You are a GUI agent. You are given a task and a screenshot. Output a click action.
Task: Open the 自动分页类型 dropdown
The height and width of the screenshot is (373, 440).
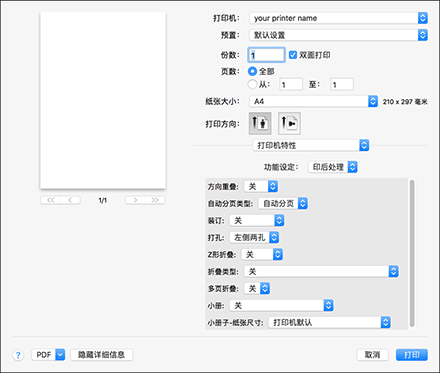click(283, 203)
